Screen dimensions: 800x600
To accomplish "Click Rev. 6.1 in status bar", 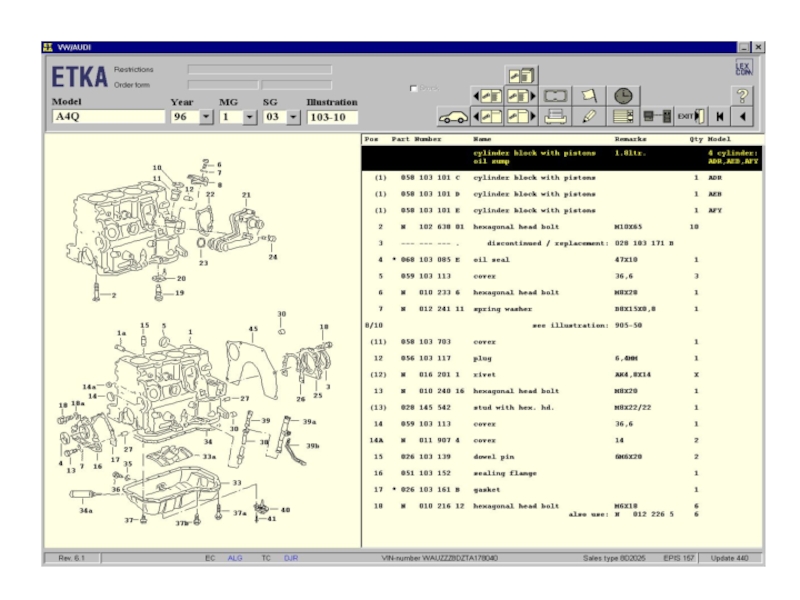I will (x=71, y=558).
